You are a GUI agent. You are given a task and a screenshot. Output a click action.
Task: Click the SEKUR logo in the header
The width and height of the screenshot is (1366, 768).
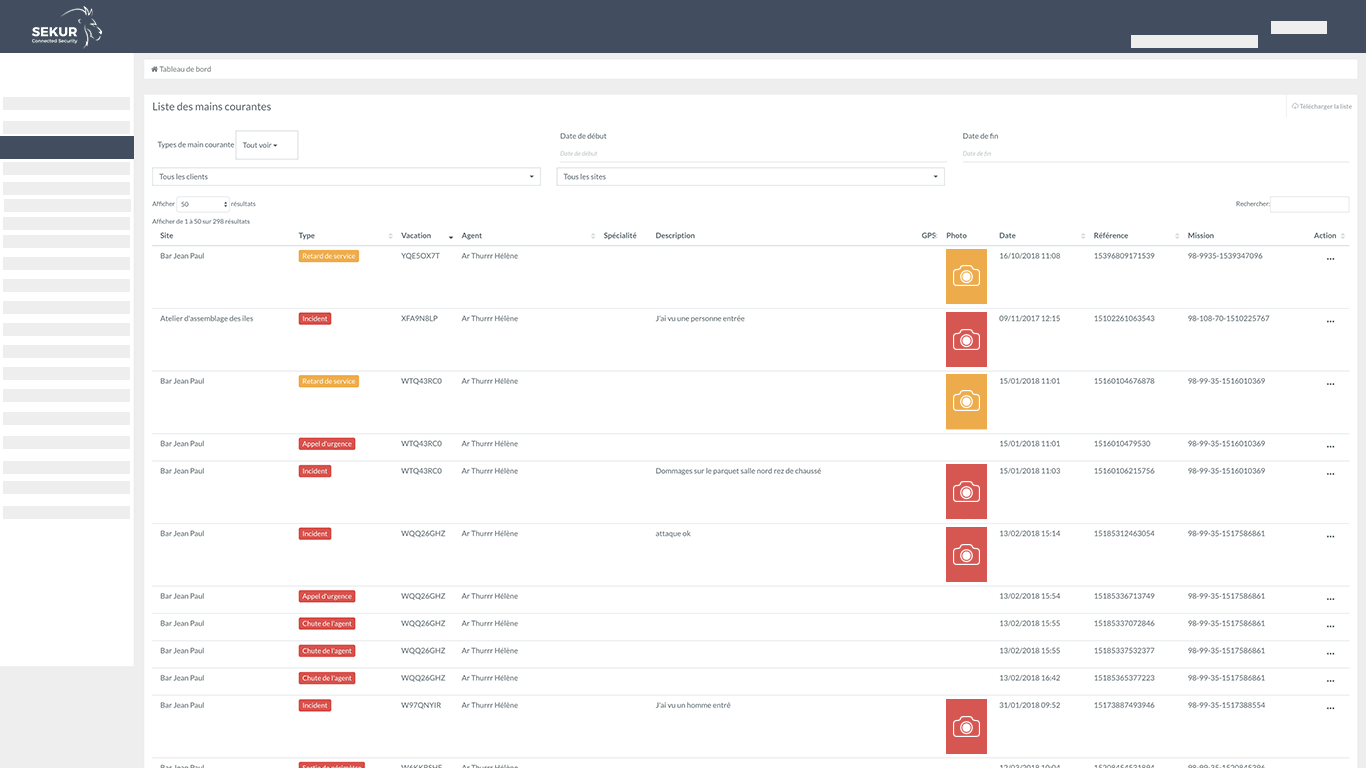point(67,27)
